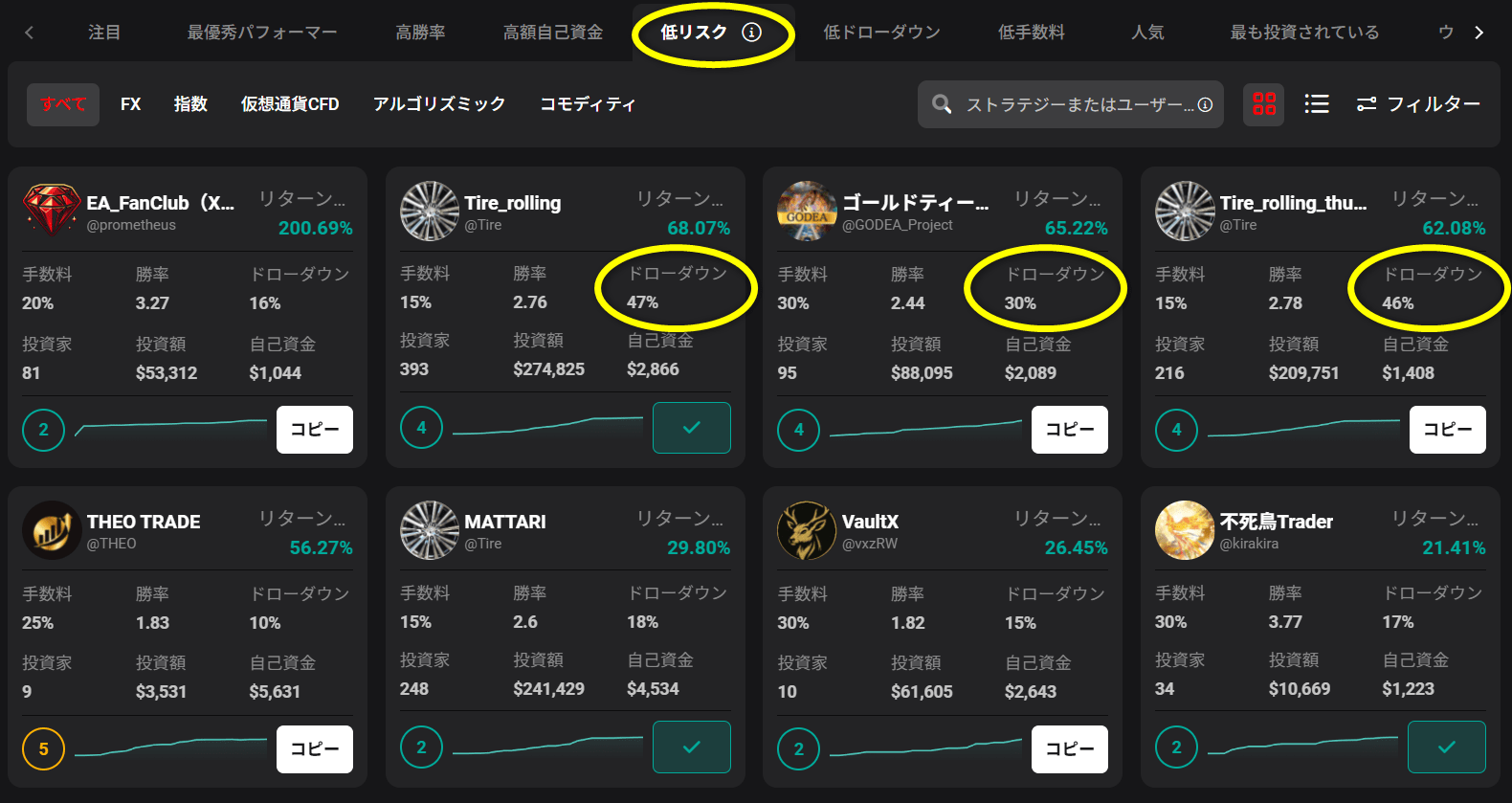This screenshot has height=803, width=1512.
Task: Switch to grid view layout icon
Action: point(1264,103)
